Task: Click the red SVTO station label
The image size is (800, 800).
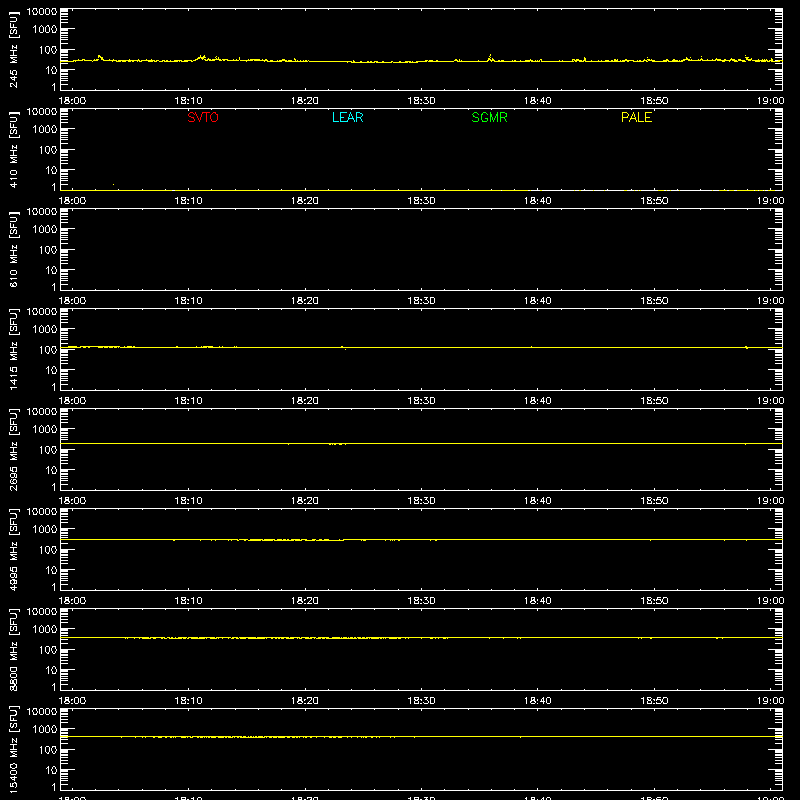Action: 203,117
